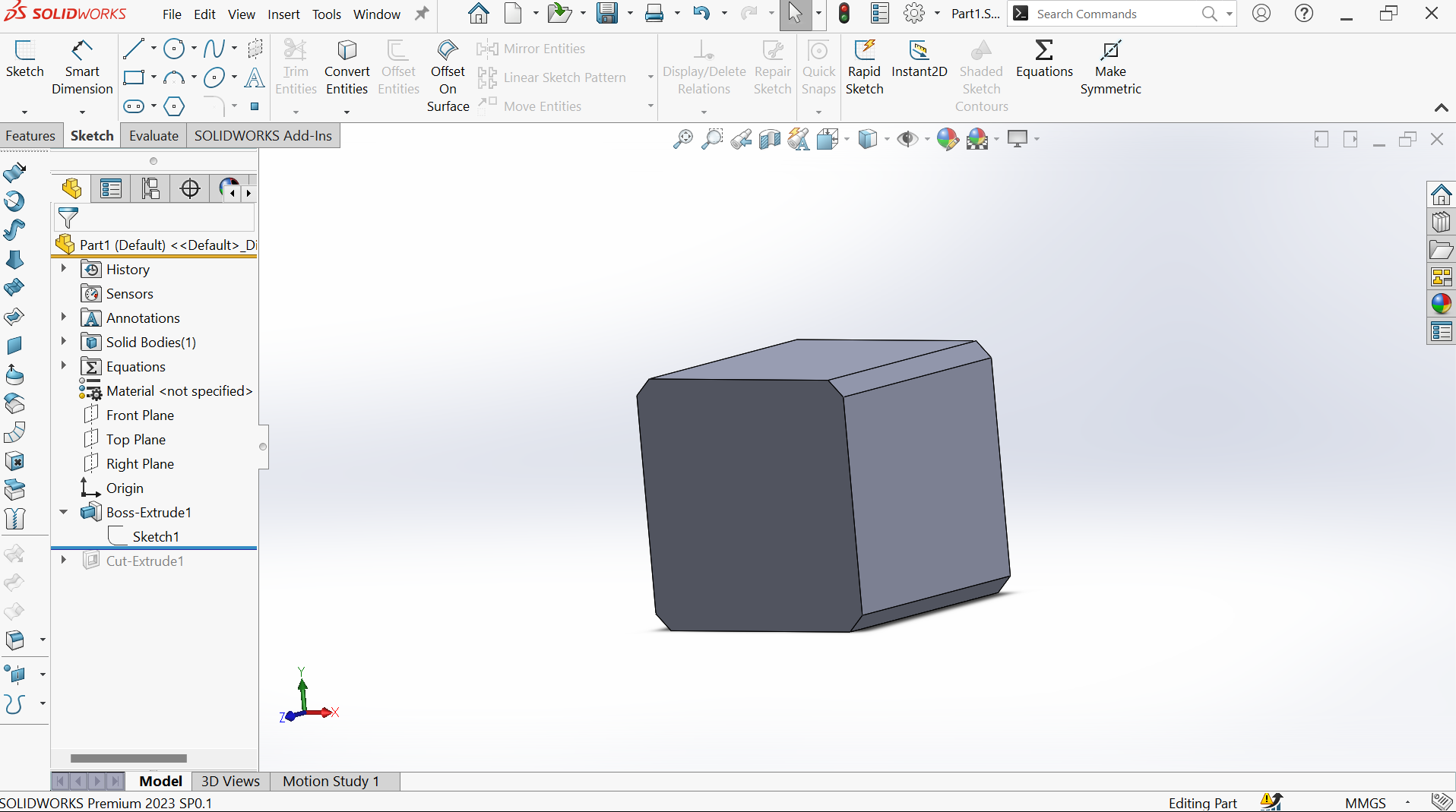Collapse the Boss-Extrude1 feature
This screenshot has height=812, width=1456.
tap(64, 512)
